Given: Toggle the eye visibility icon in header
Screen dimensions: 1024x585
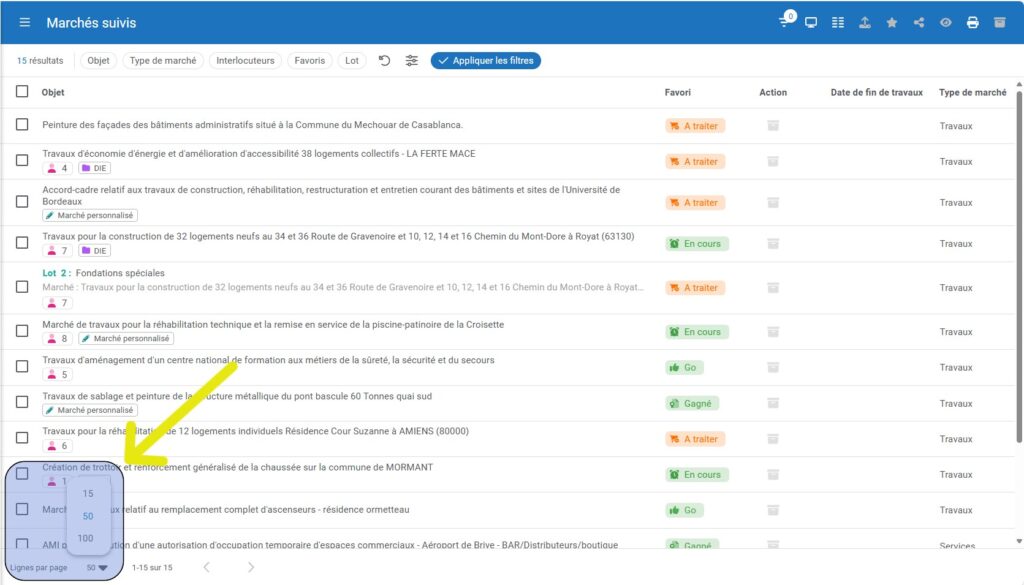Looking at the screenshot, I should 945,22.
